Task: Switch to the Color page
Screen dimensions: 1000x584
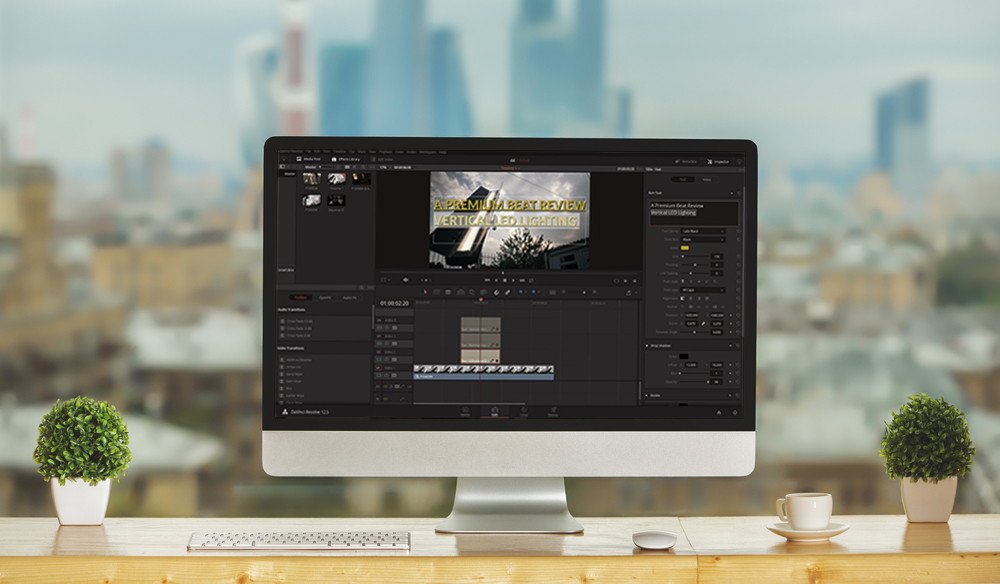Action: [522, 412]
